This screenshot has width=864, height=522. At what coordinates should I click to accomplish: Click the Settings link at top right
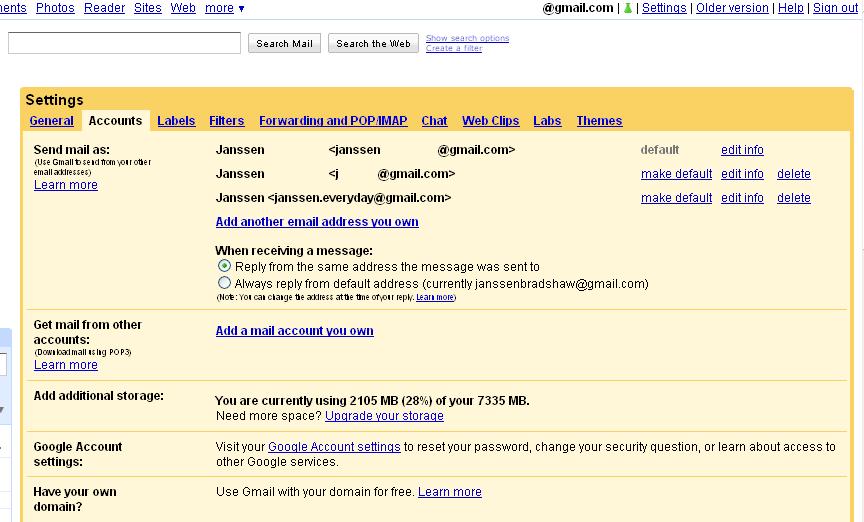pyautogui.click(x=664, y=8)
